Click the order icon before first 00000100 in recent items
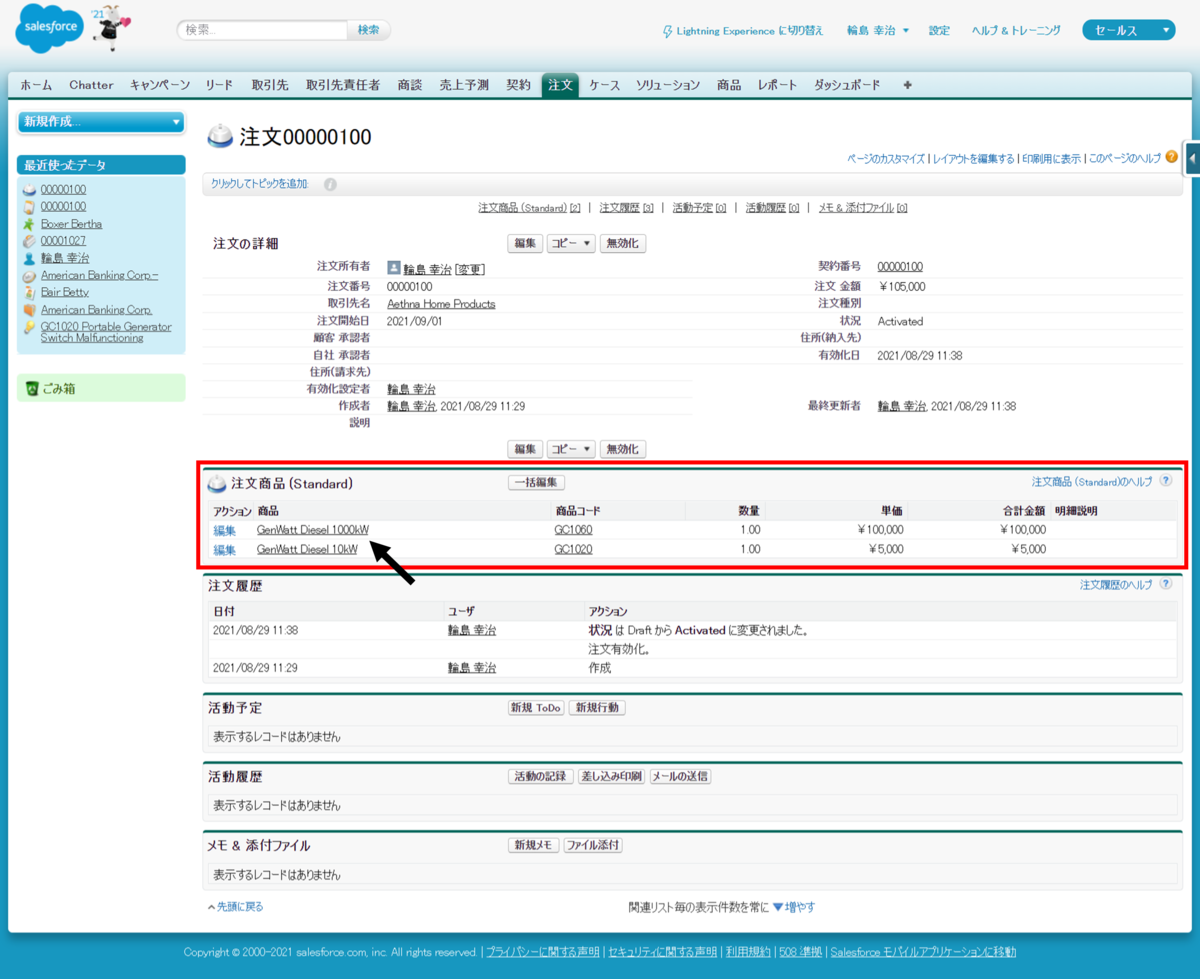This screenshot has height=979, width=1200. click(30, 190)
